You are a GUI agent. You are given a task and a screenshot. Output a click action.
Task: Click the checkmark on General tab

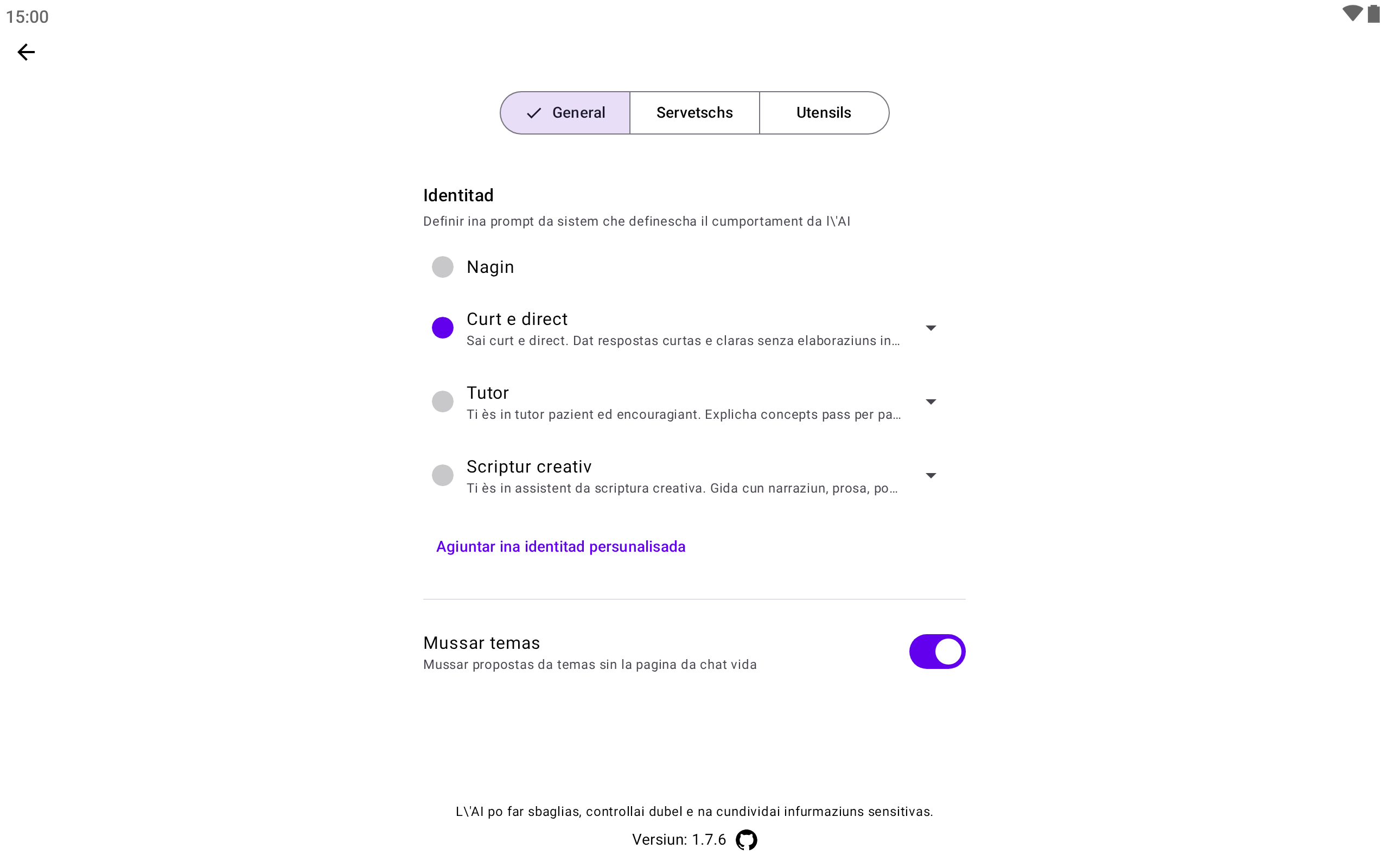coord(534,113)
